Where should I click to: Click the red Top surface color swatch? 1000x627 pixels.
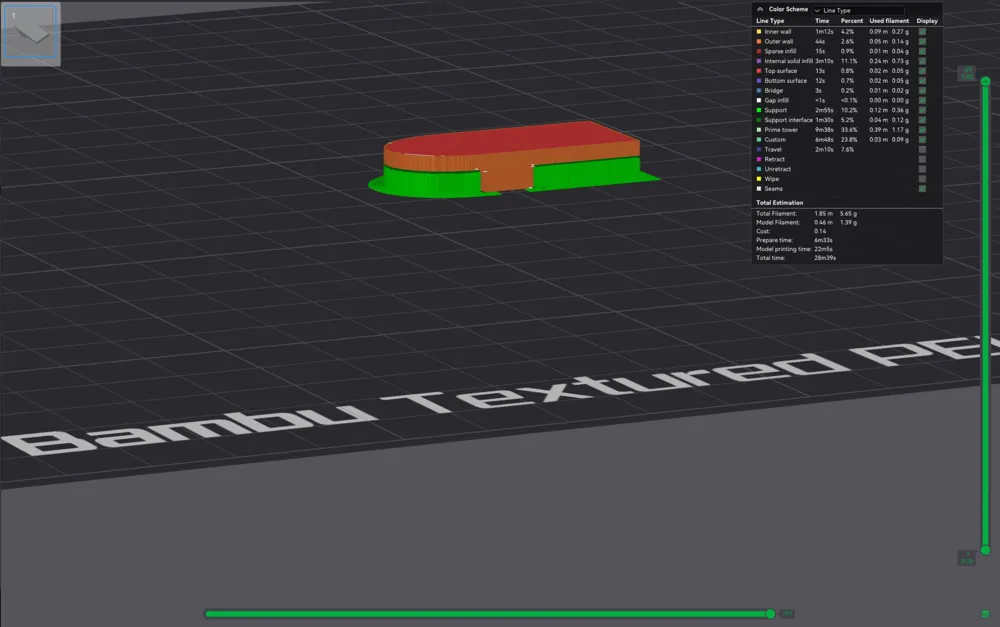759,71
